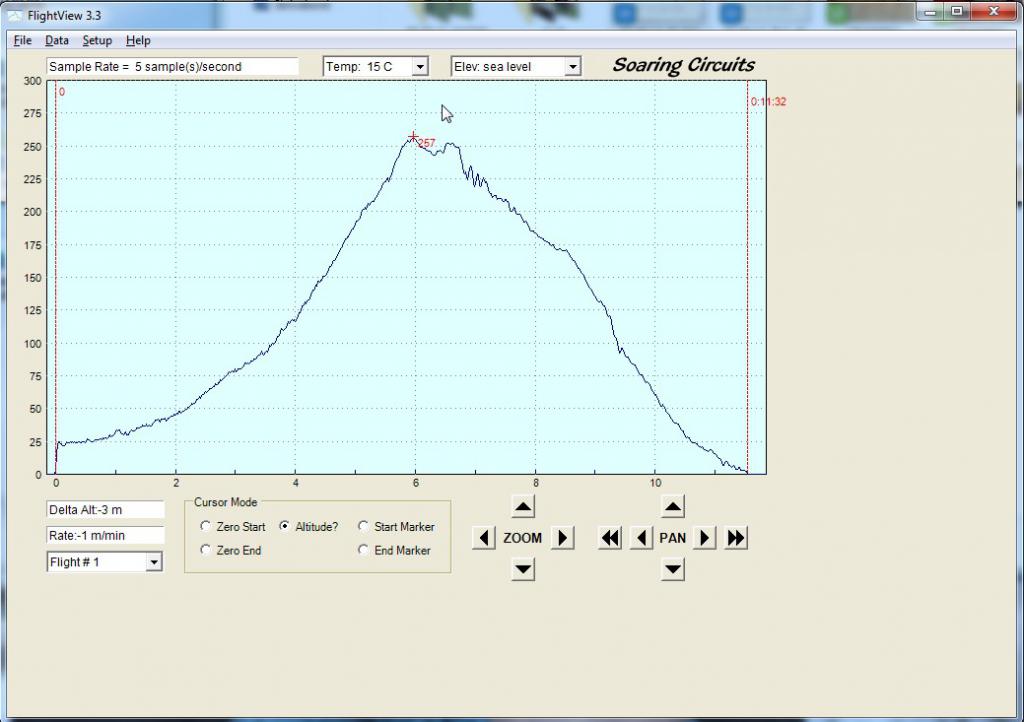Screen dimensions: 1024x722
Task: Pan the graph upward
Action: pos(673,507)
